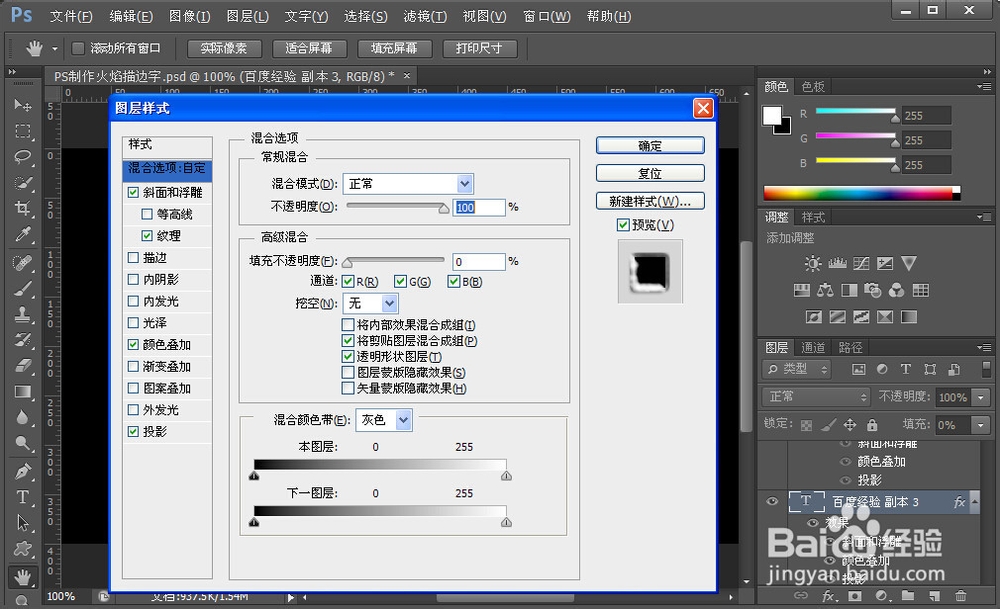Select the Eyedropper tool
Screen dimensions: 1000x609
pos(23,235)
